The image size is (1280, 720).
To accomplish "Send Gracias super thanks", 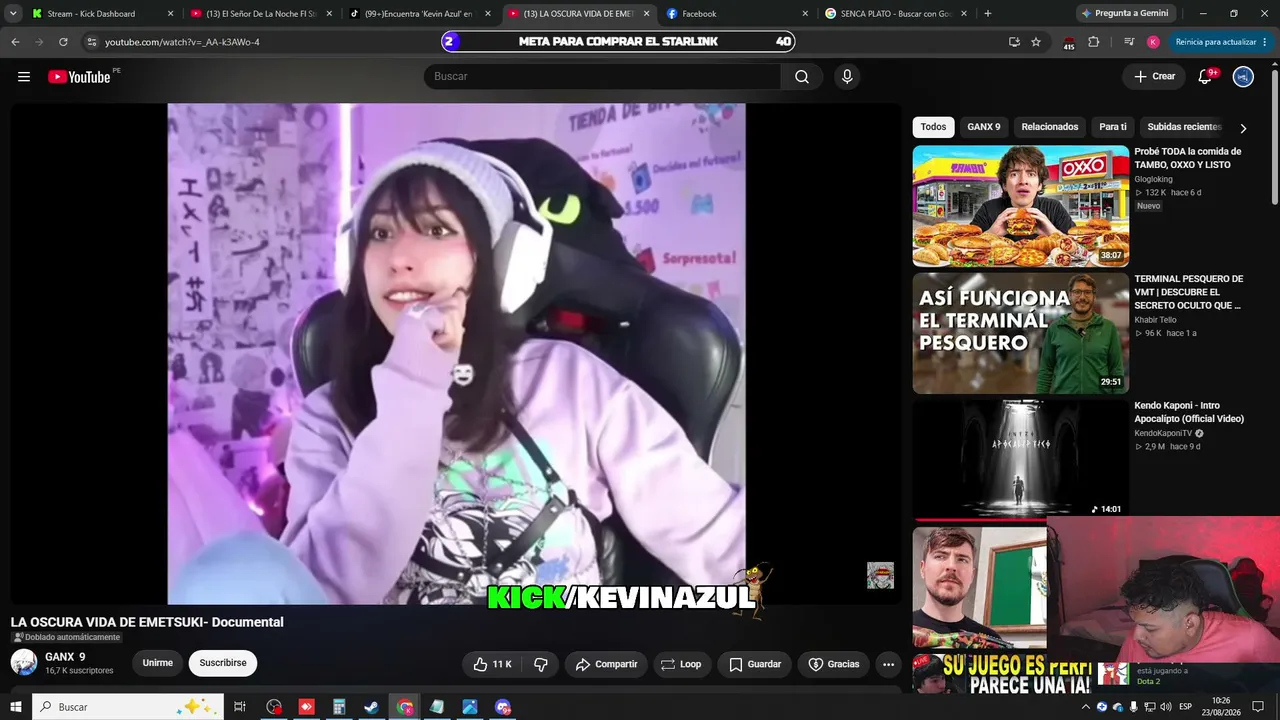I will tap(833, 664).
